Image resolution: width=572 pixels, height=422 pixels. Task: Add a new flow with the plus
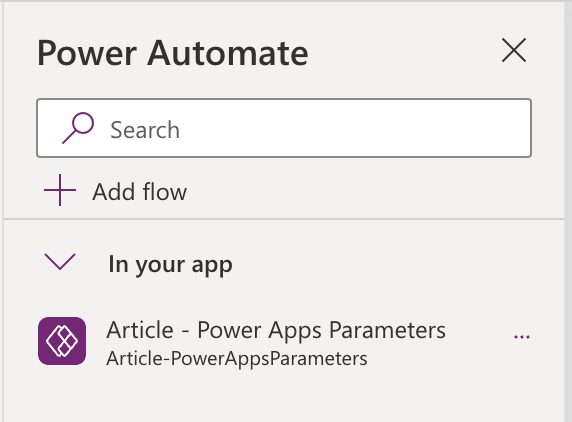[x=60, y=190]
